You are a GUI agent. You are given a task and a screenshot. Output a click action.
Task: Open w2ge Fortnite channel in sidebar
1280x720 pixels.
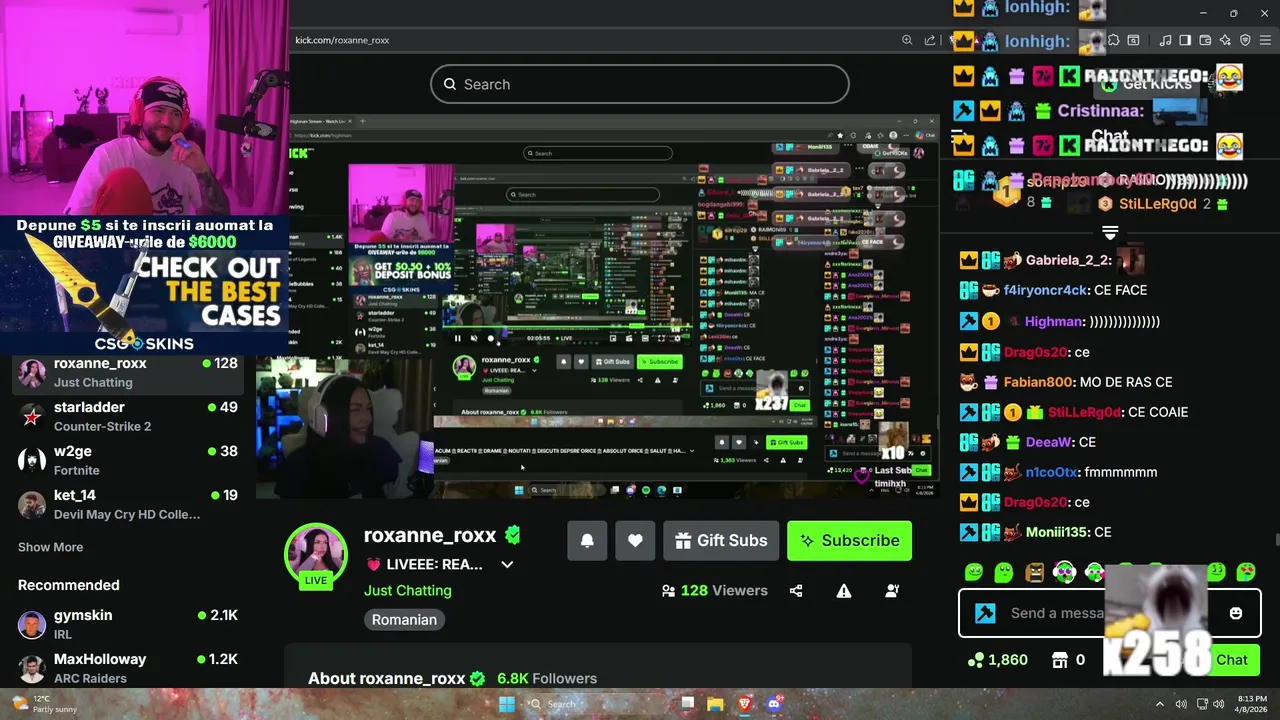coord(130,460)
